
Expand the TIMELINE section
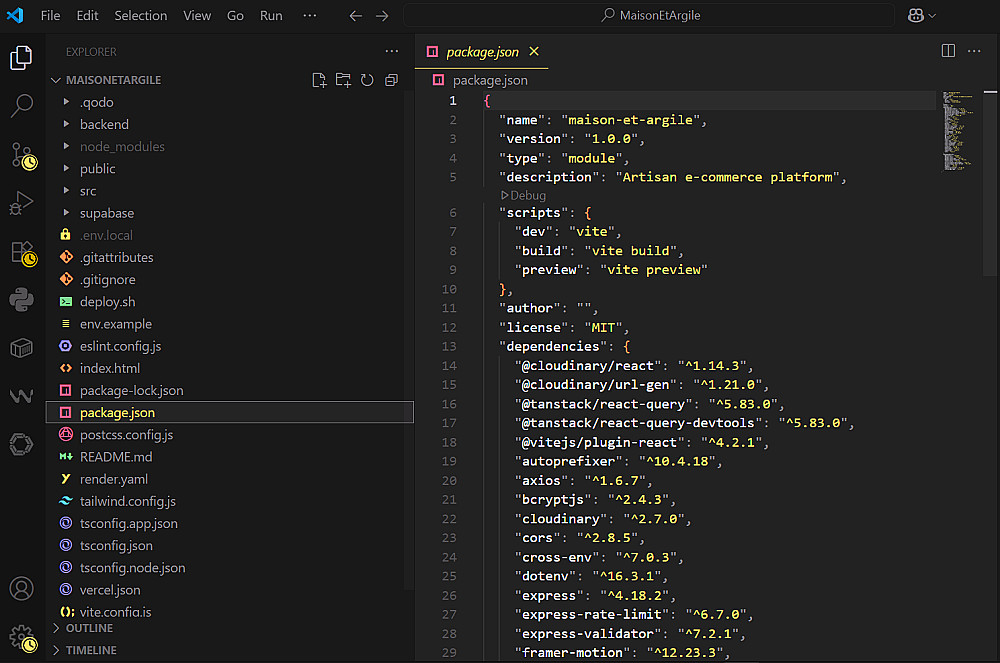coord(91,650)
